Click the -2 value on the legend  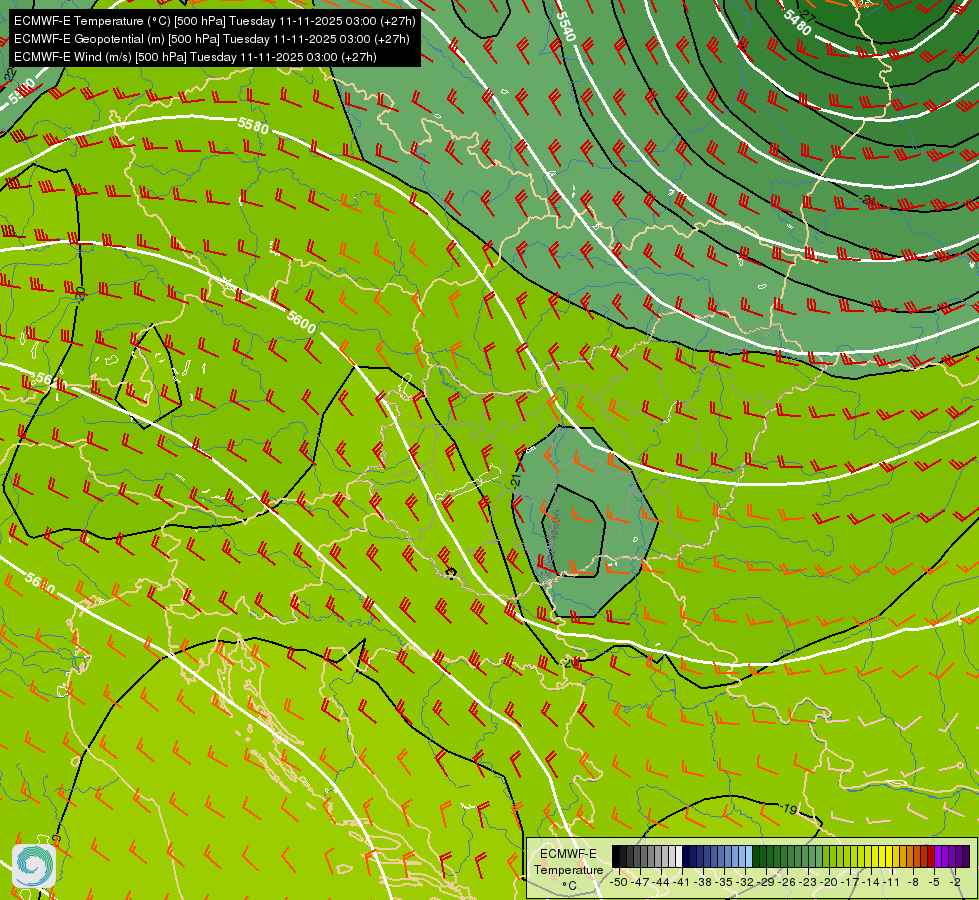[955, 882]
